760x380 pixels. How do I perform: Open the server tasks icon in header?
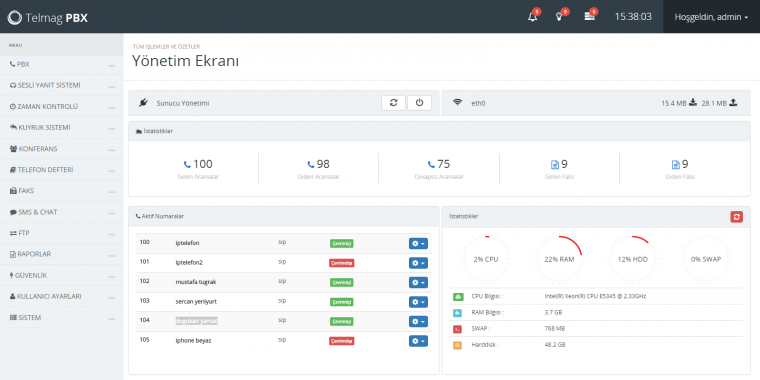point(589,16)
